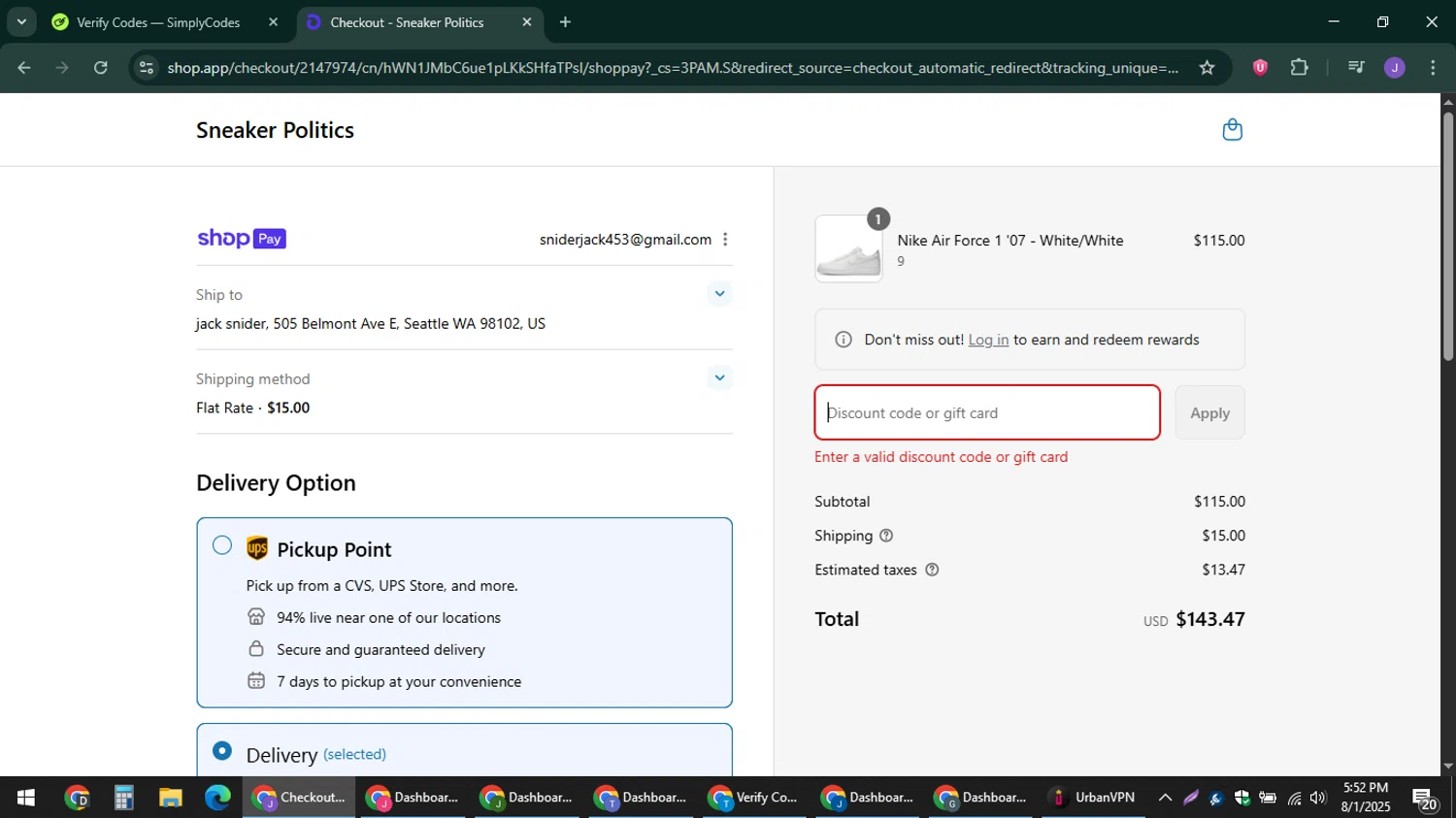The width and height of the screenshot is (1456, 818).
Task: Click the Sneaker Politics store title
Action: 275,130
